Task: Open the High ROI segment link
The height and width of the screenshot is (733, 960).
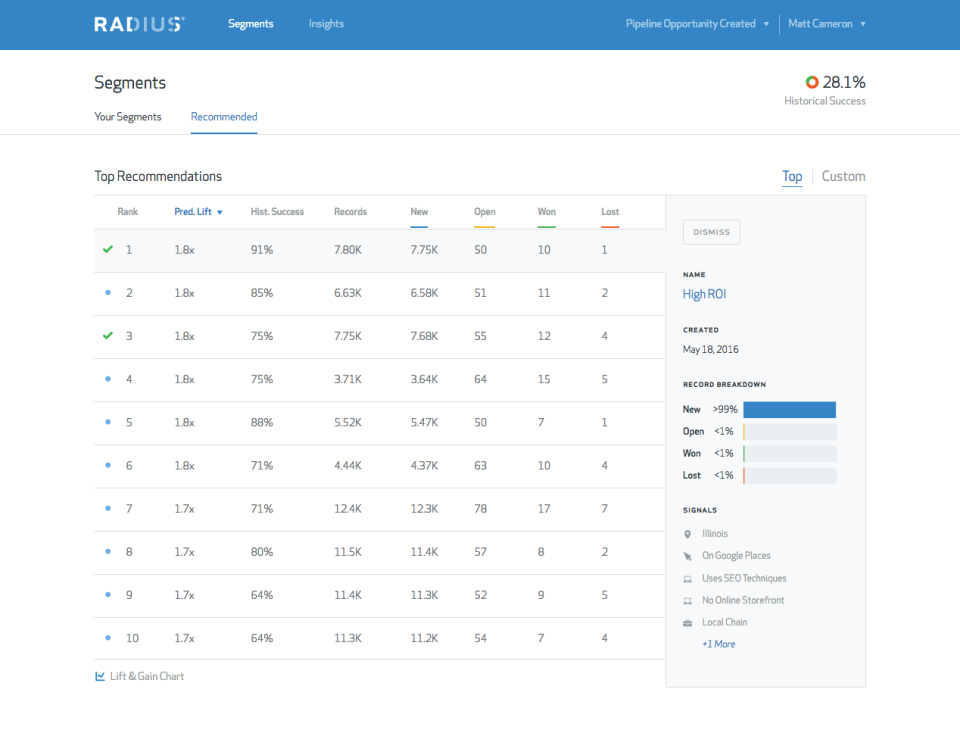Action: click(x=703, y=296)
